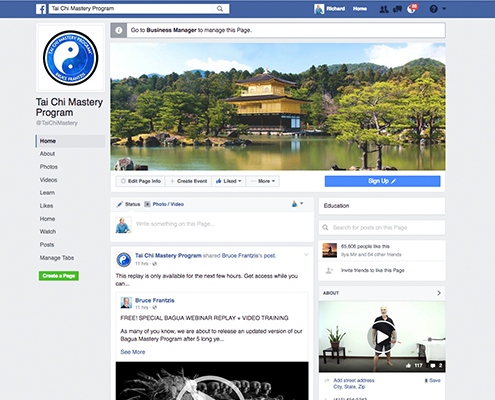Click the blue Sign Up button
The image size is (495, 400).
pos(382,181)
